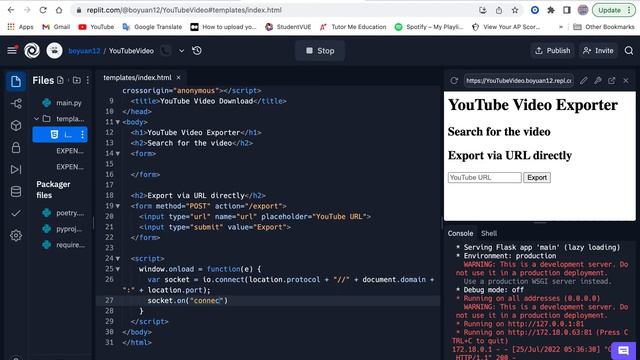Fold the body tag at line 11
Screen dimensions: 640x360
(118, 122)
